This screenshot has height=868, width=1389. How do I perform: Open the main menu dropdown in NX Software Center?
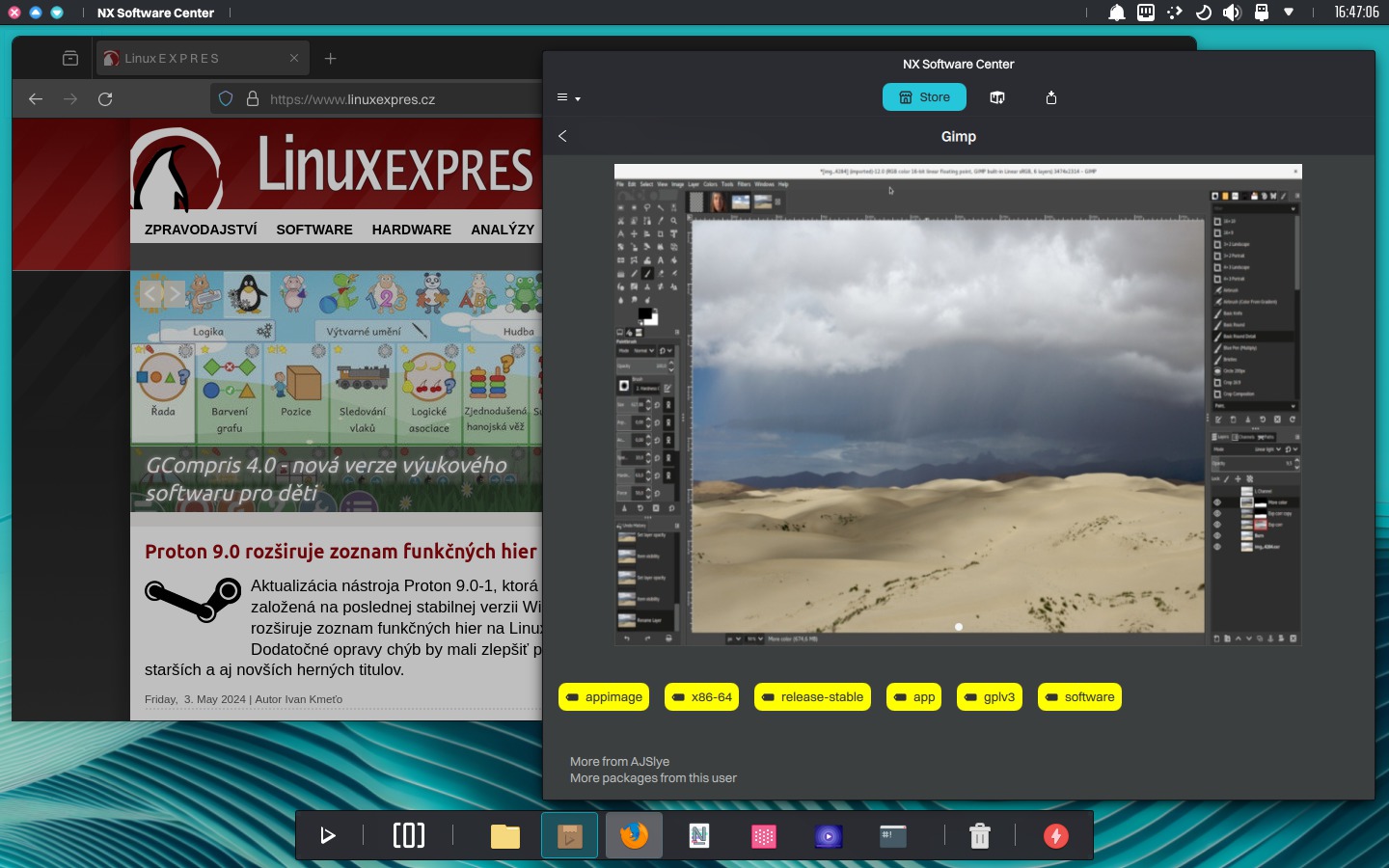point(568,97)
